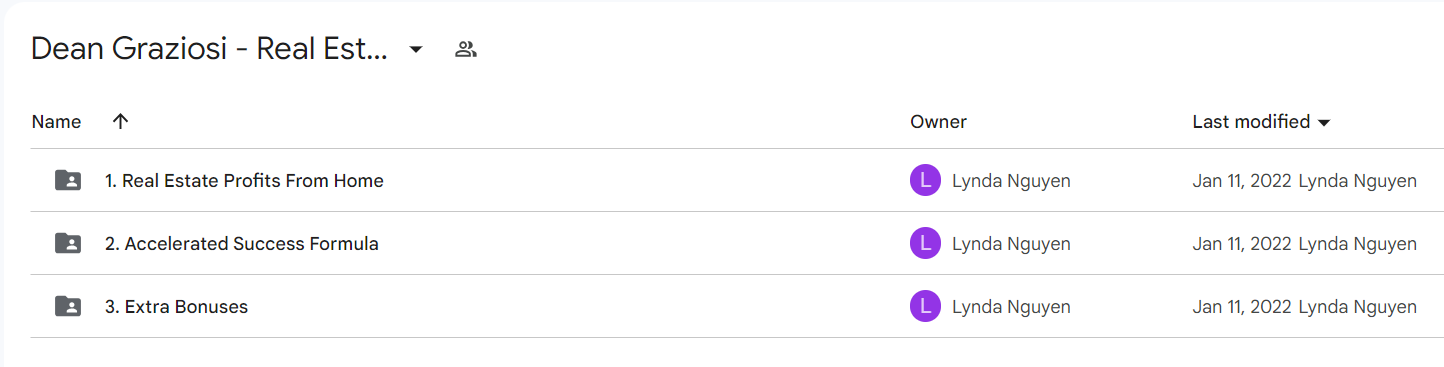Select the Lynda Nguyen avatar in second row
This screenshot has width=1444, height=367.
(925, 243)
